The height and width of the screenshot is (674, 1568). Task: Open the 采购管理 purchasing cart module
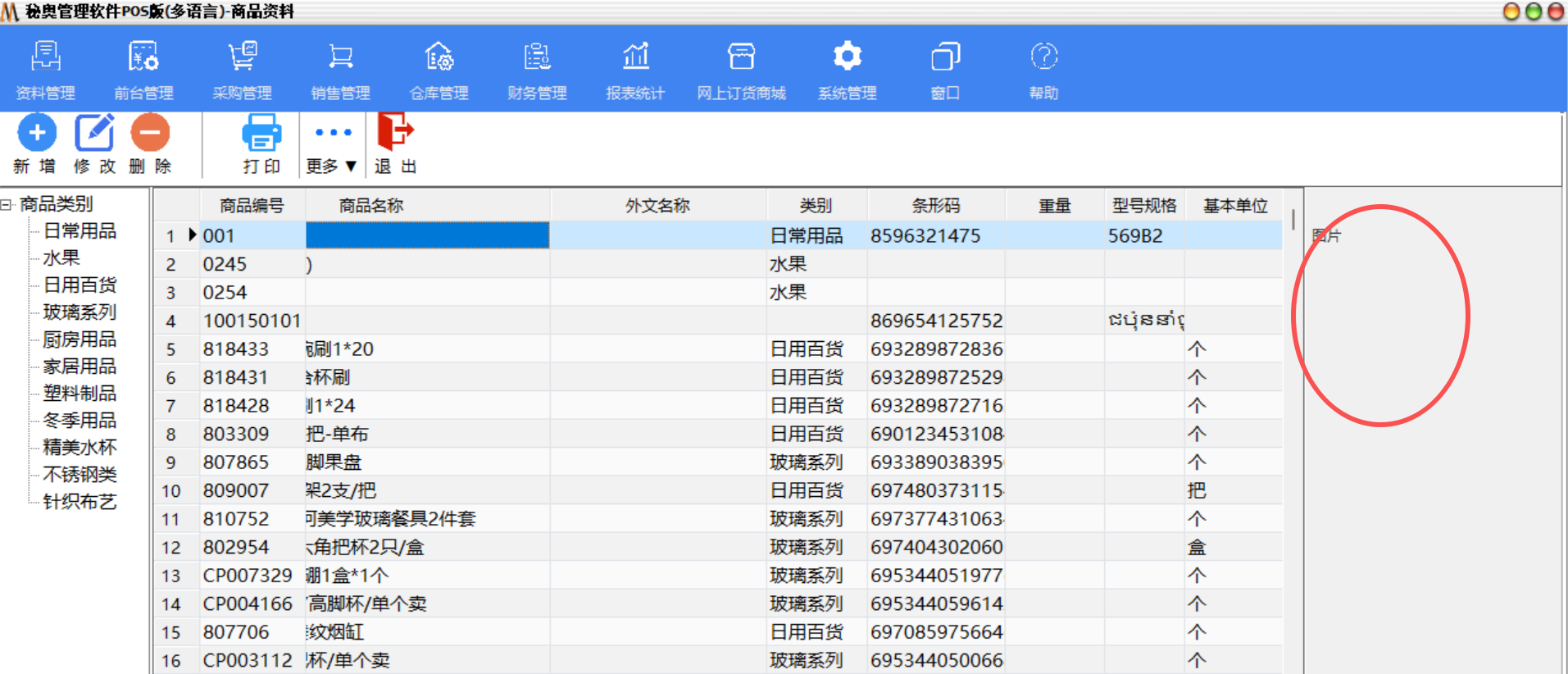(x=242, y=71)
